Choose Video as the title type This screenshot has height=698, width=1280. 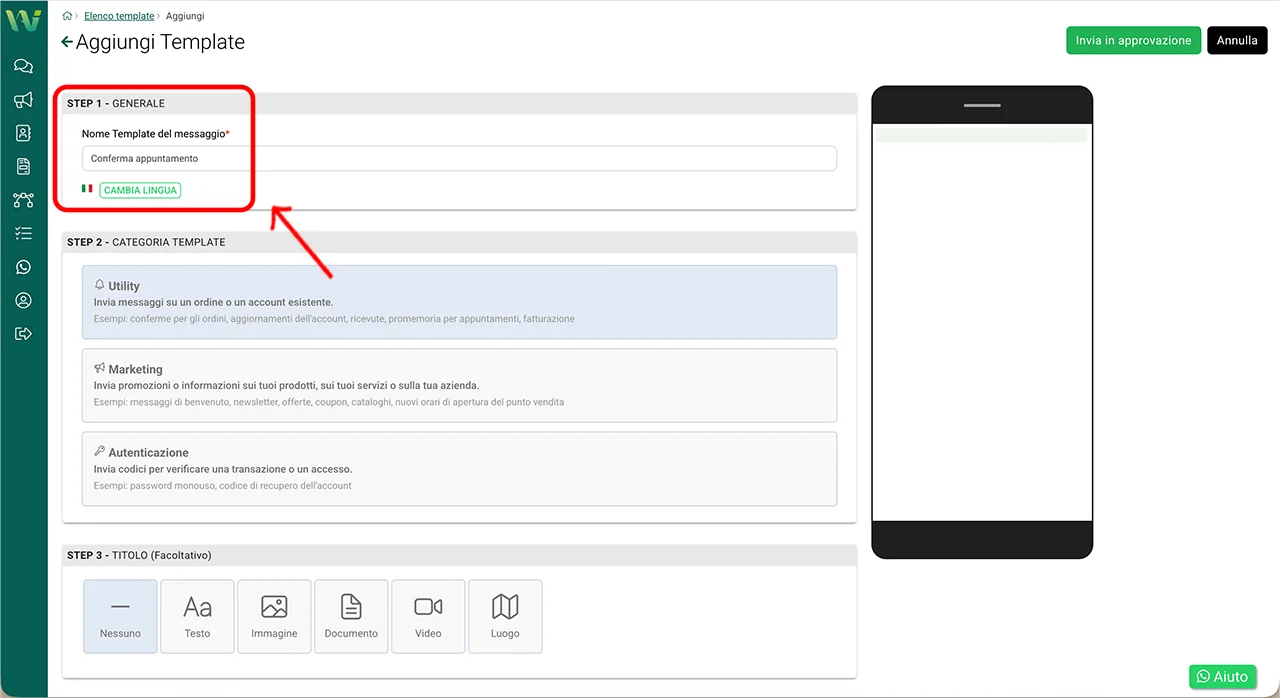click(428, 616)
